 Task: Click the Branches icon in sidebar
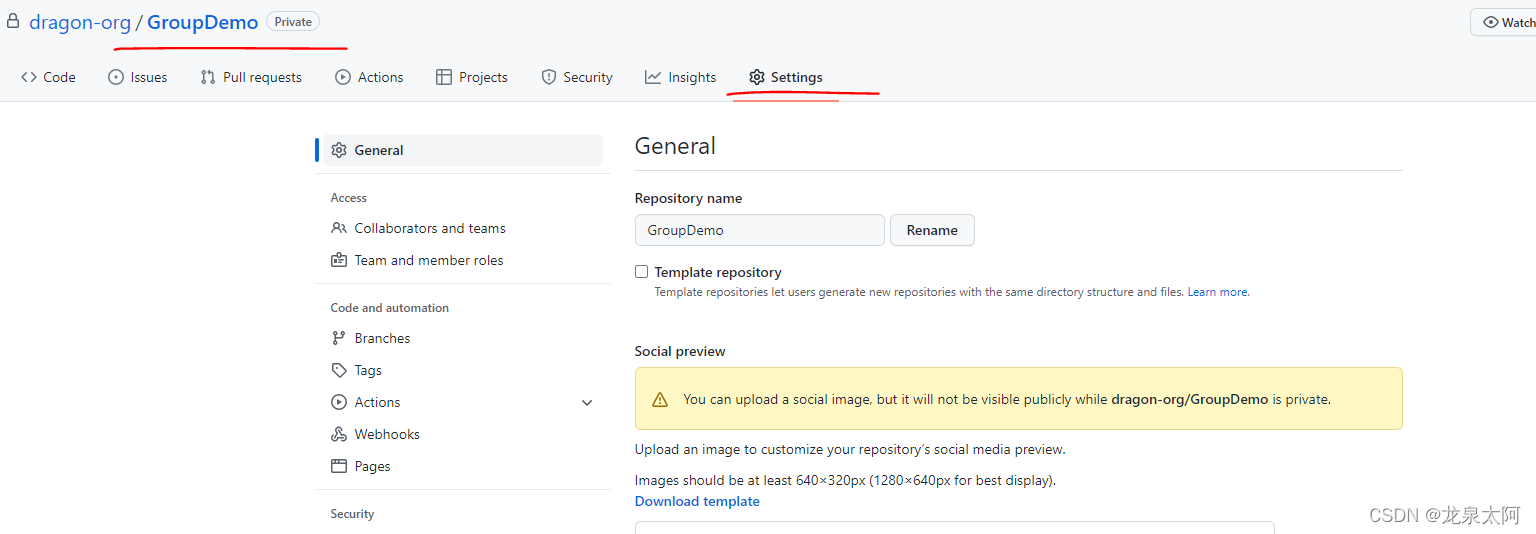[x=339, y=338]
